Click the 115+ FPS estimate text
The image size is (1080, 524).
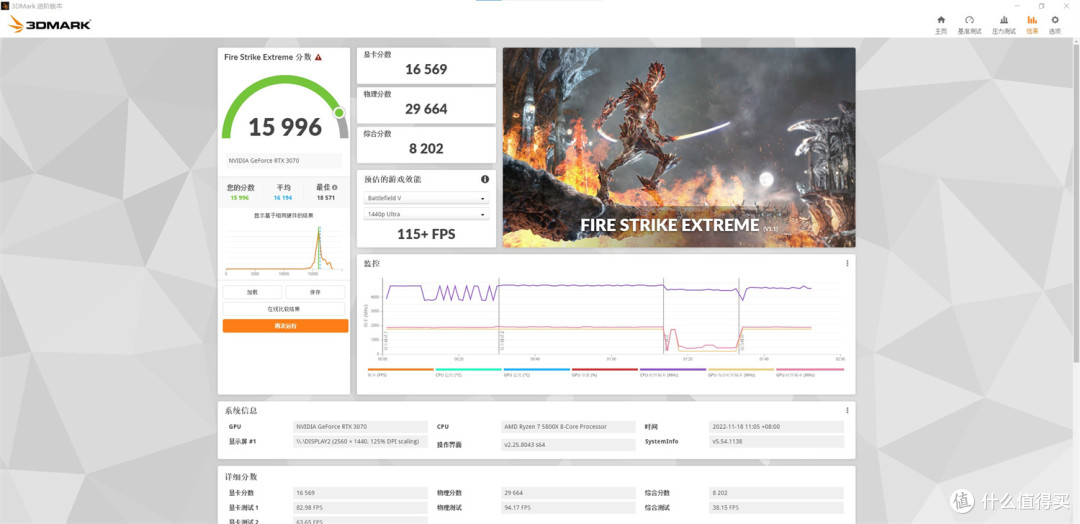(x=426, y=234)
